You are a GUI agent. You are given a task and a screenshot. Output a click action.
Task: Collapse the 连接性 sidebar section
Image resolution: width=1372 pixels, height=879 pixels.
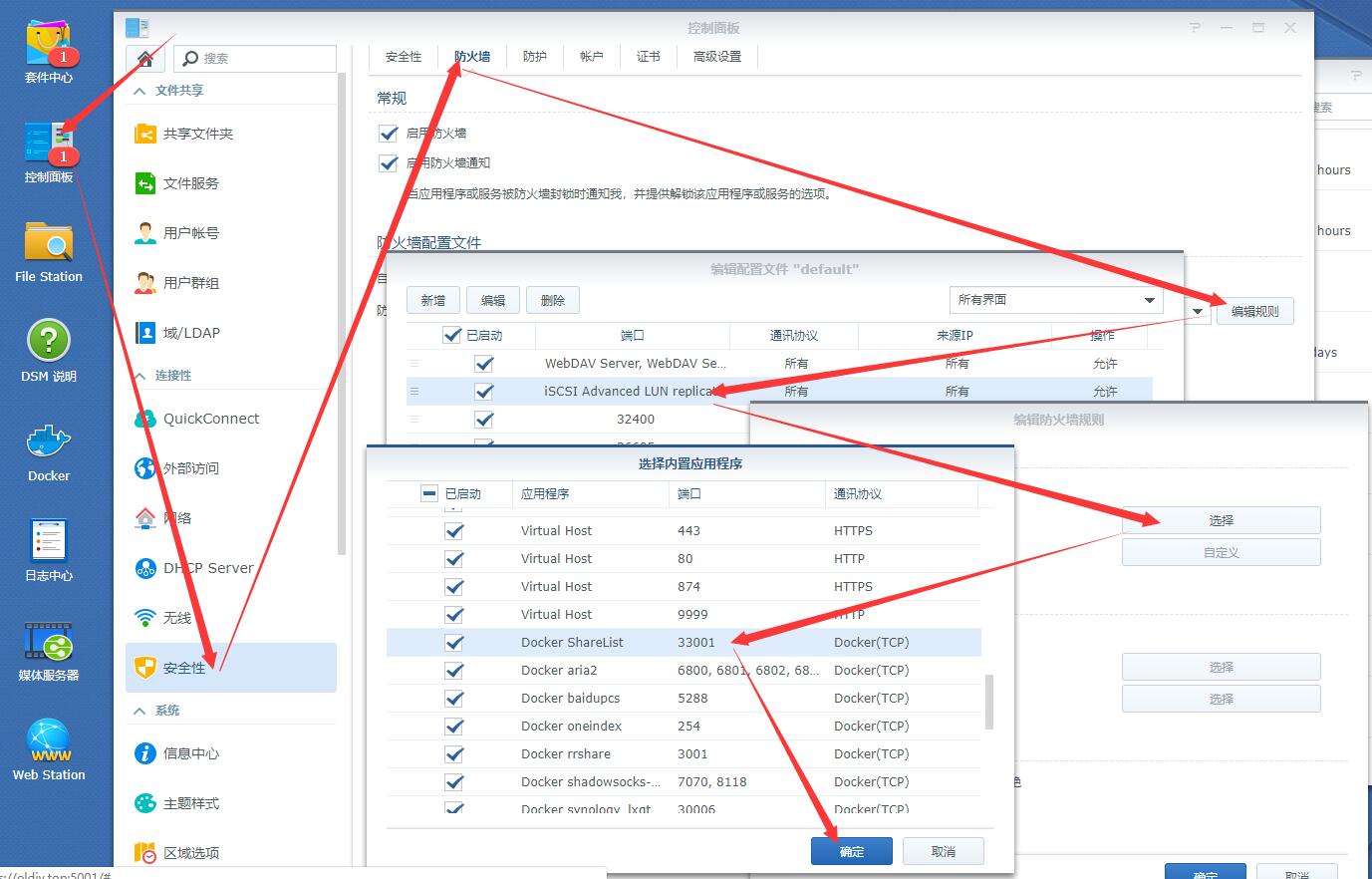139,376
